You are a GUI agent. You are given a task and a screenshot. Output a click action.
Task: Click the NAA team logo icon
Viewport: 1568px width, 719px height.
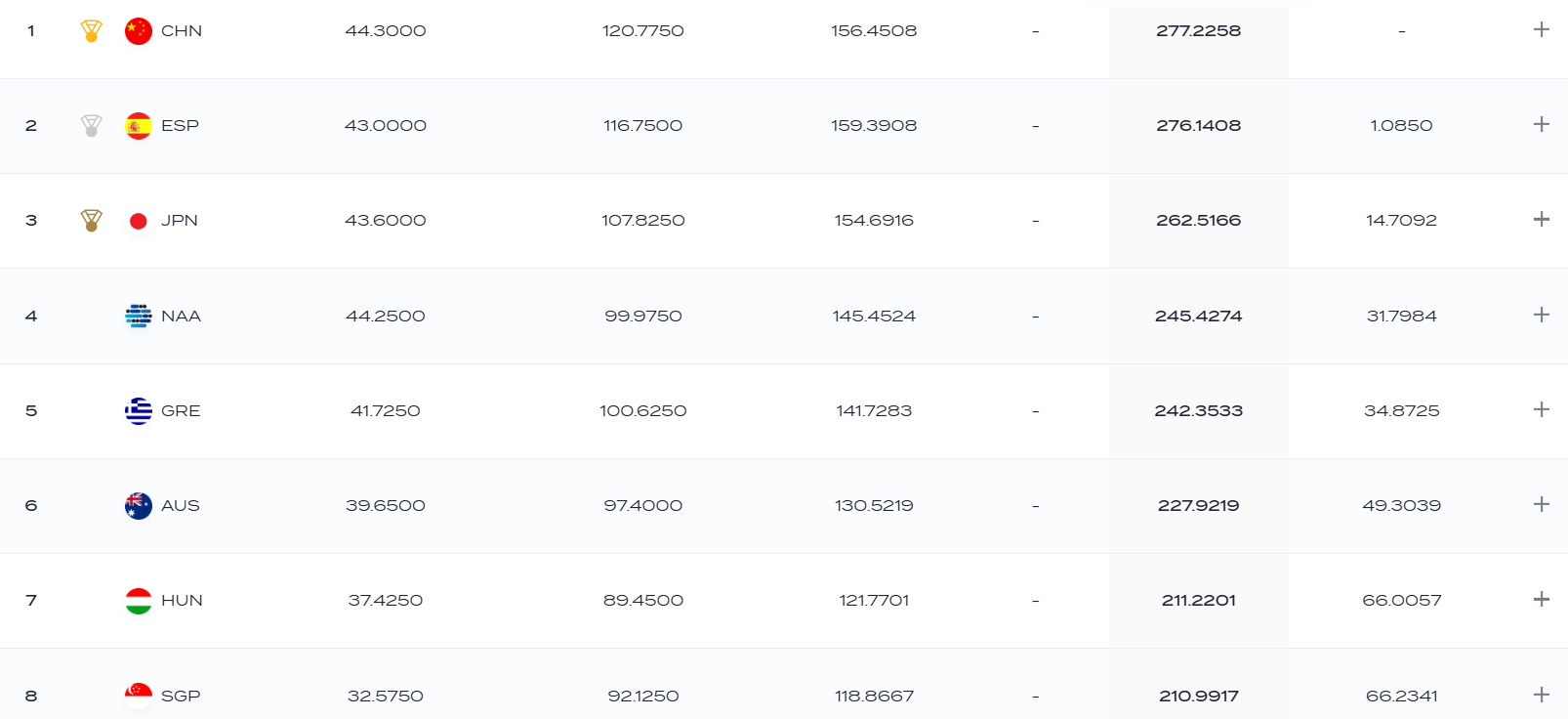[x=139, y=316]
